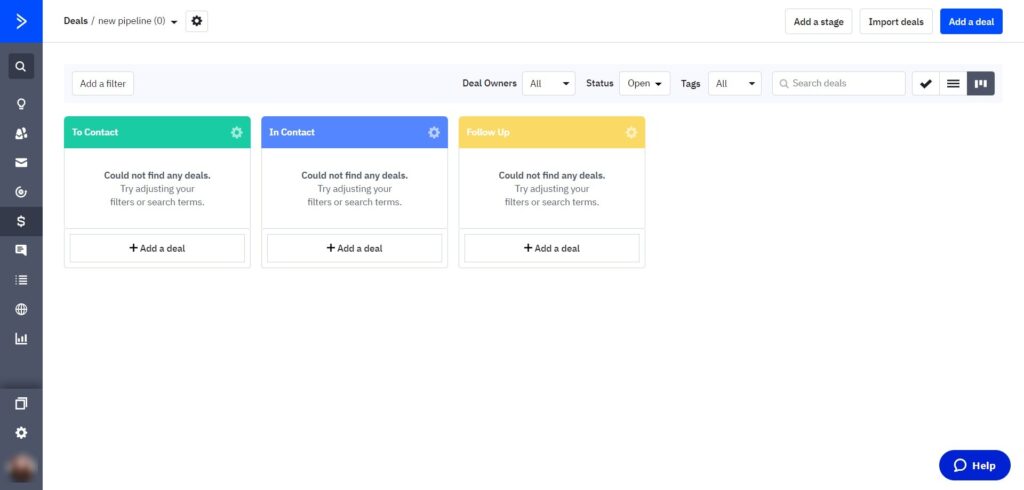Open the Contacts people icon in sidebar
The height and width of the screenshot is (490, 1024).
[x=21, y=133]
